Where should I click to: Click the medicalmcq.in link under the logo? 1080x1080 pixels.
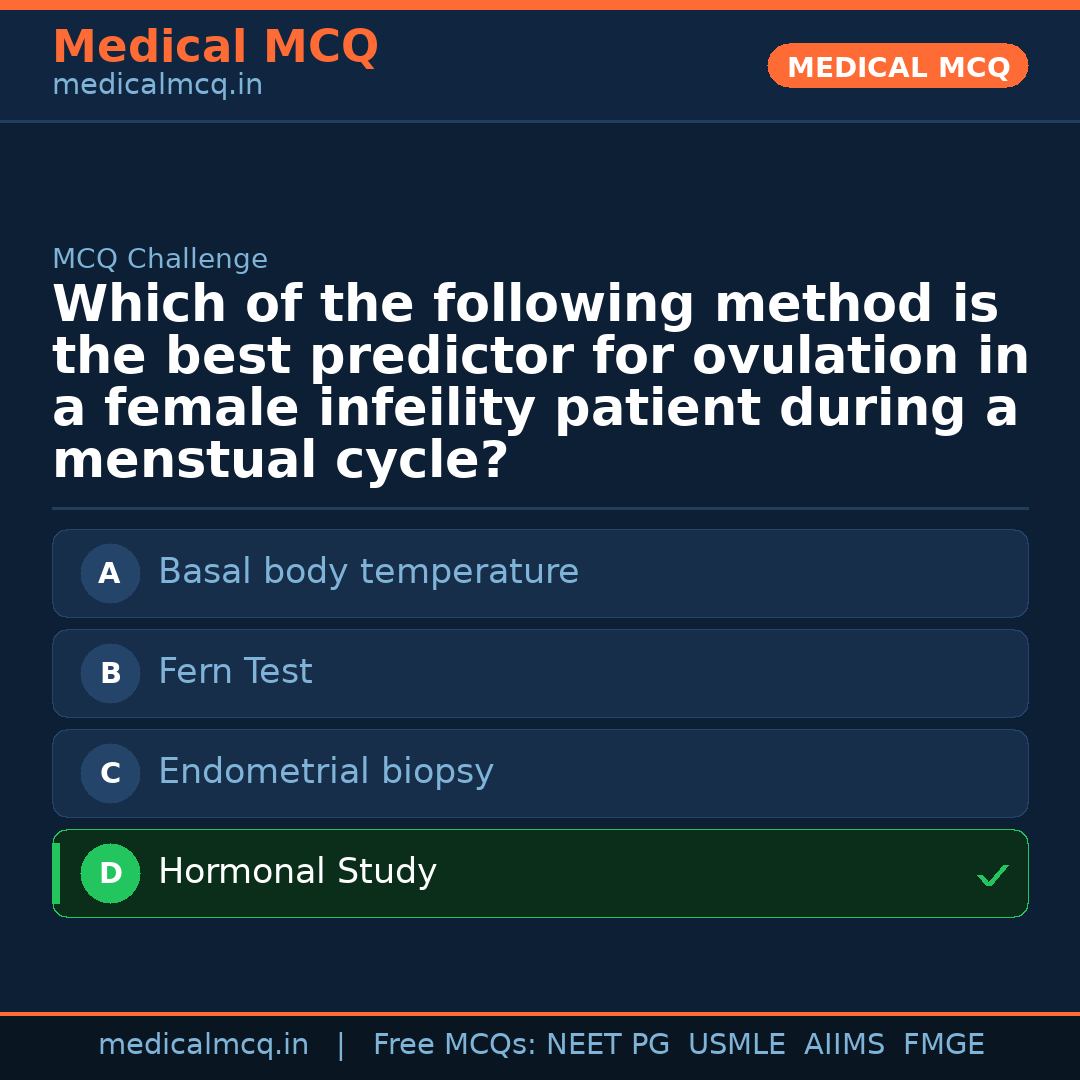(x=157, y=85)
